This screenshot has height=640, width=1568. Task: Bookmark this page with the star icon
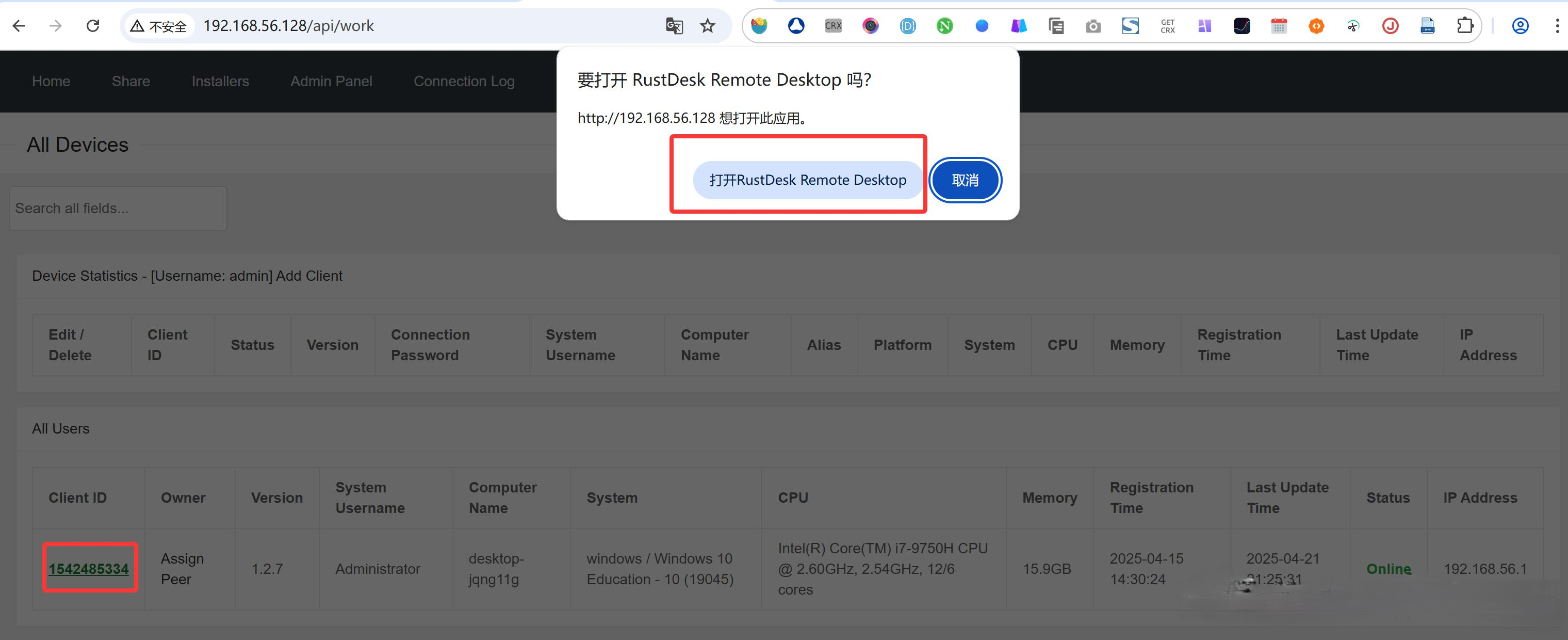click(x=707, y=26)
